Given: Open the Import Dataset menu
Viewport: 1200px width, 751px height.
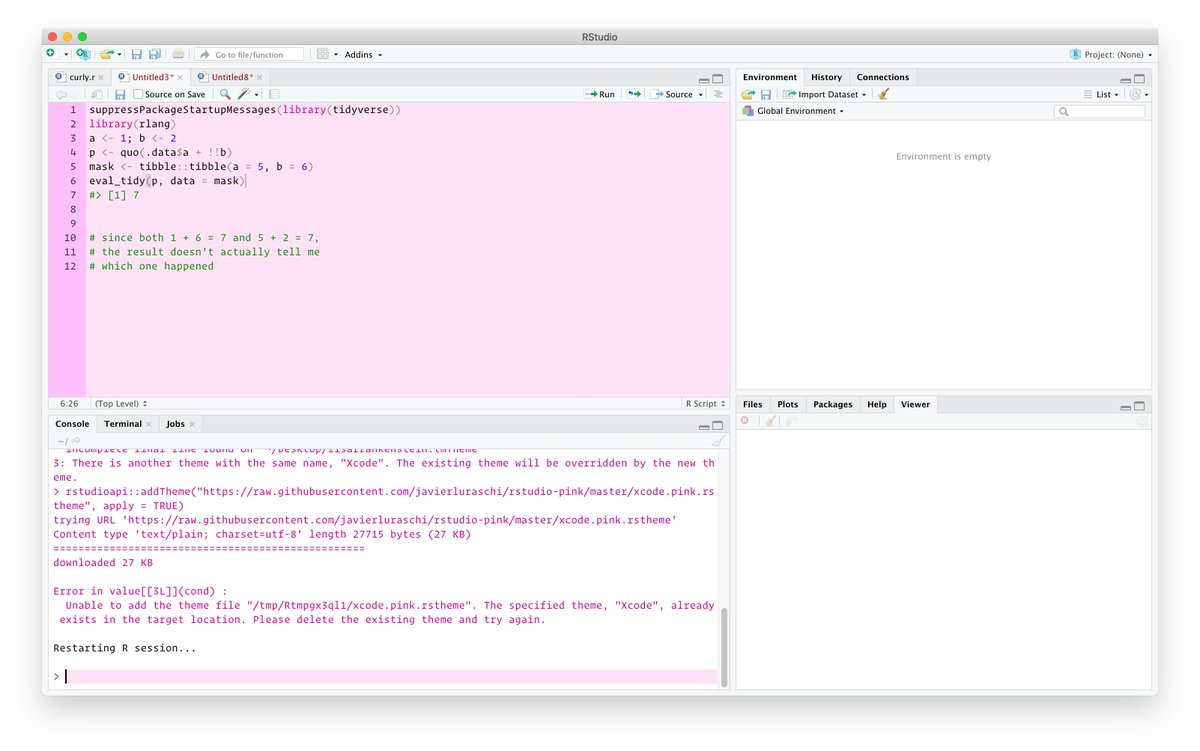Looking at the screenshot, I should 826,94.
